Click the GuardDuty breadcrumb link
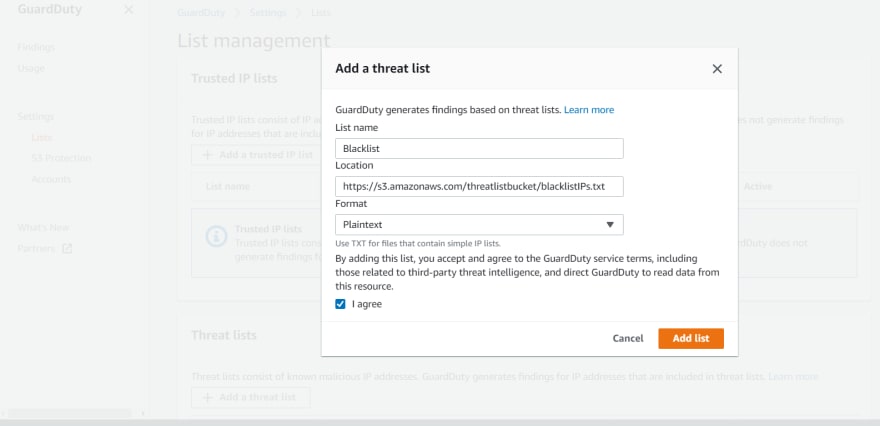This screenshot has height=426, width=880. (x=199, y=12)
